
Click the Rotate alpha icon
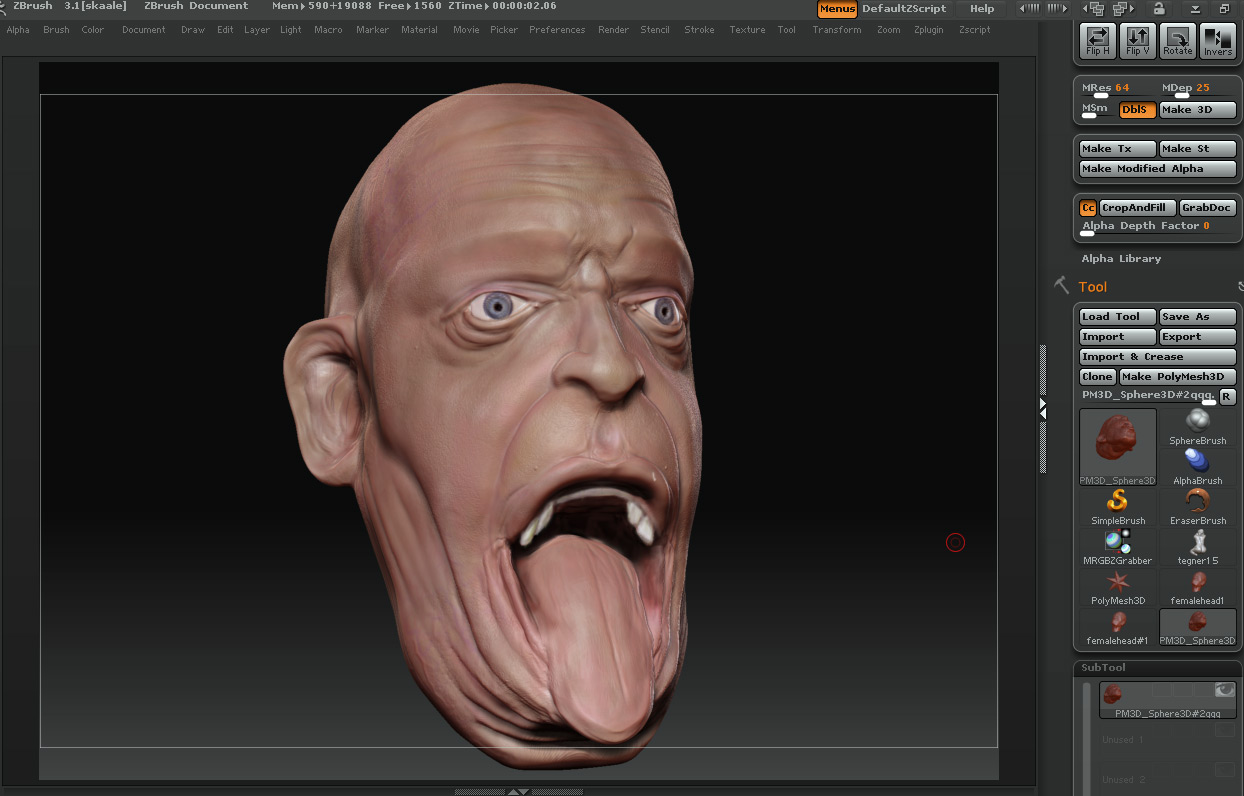tap(1177, 40)
